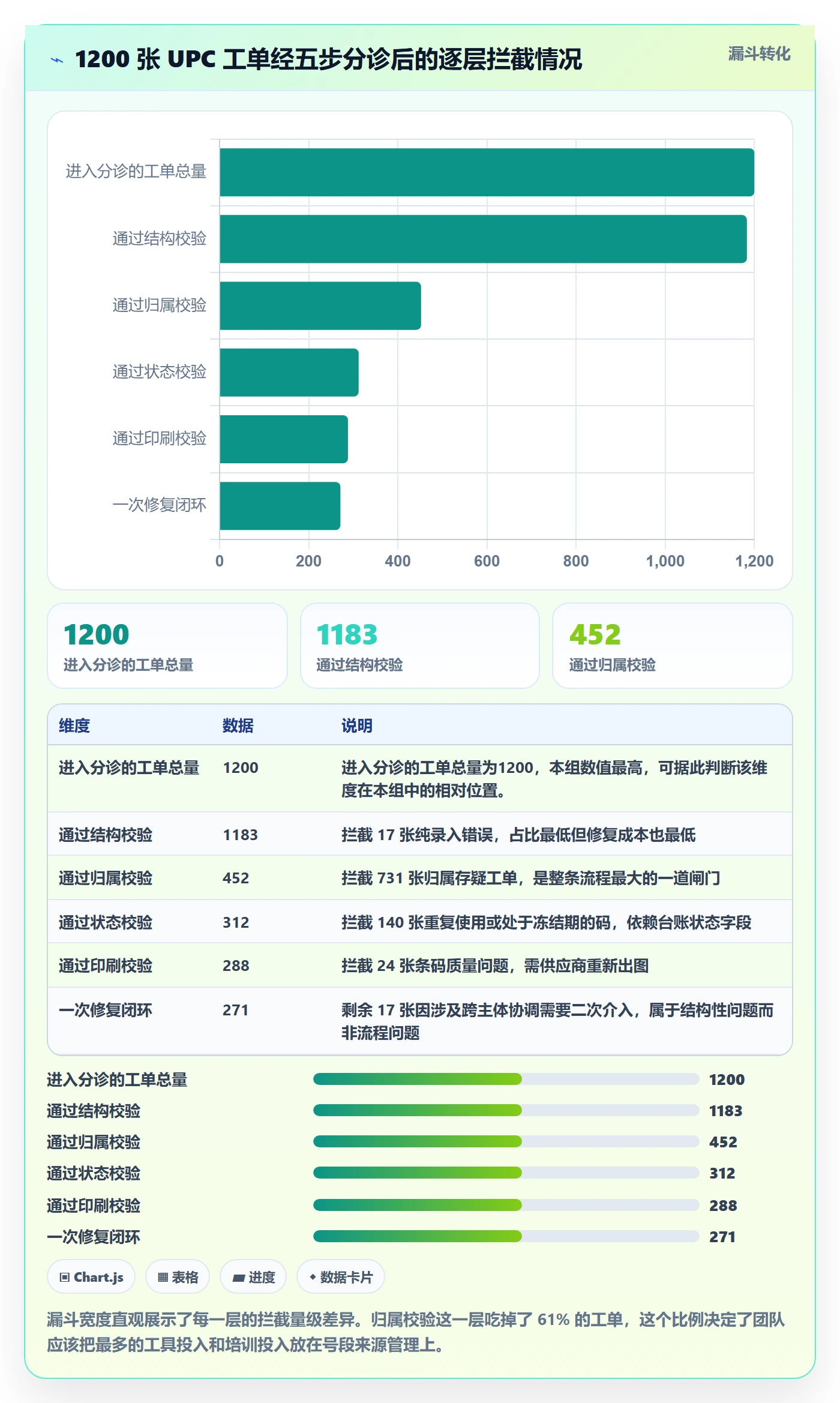
Task: Click the note starting 拦截 140 张重复使用
Action: [547, 922]
